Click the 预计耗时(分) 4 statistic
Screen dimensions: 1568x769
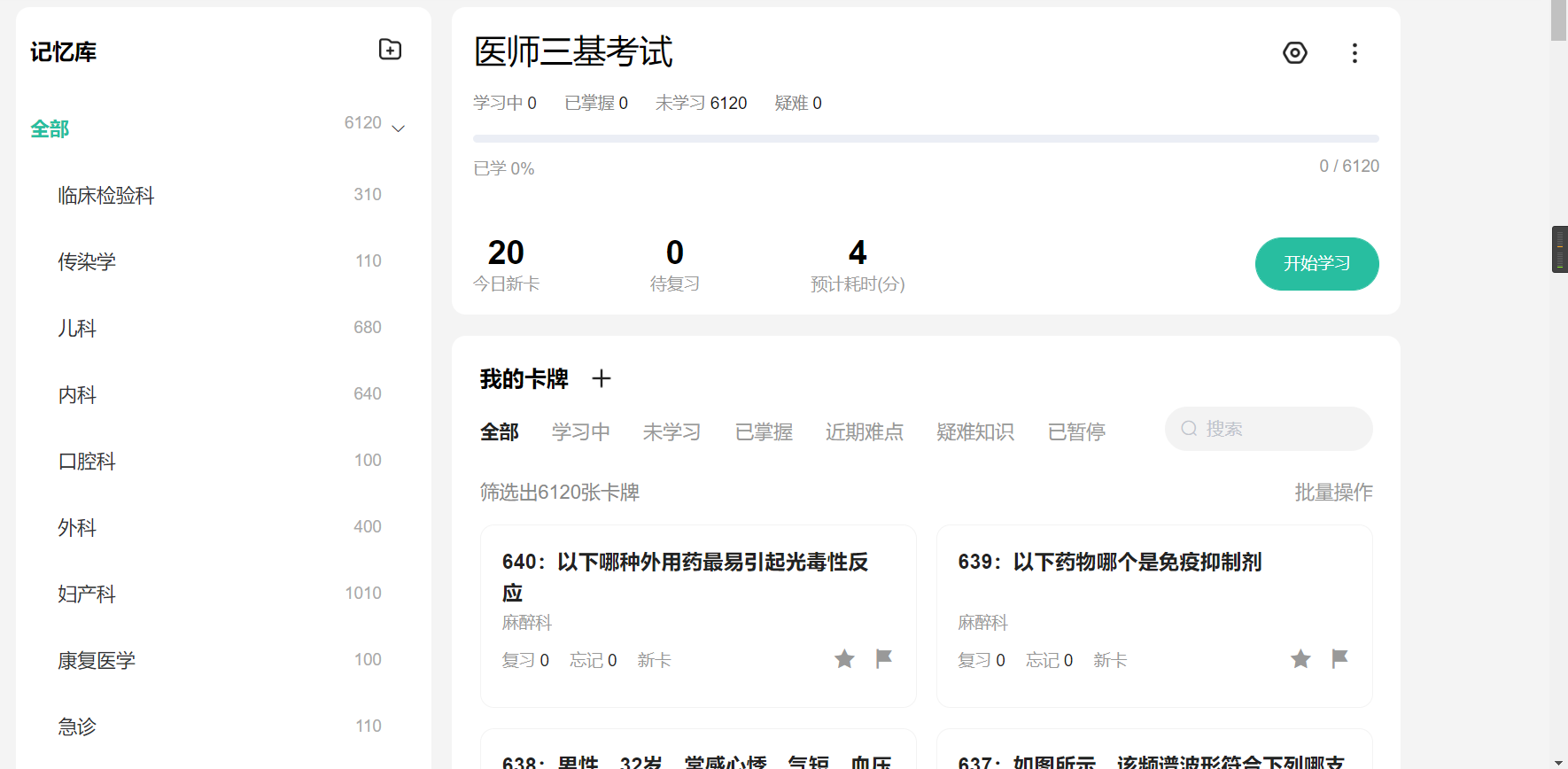click(x=858, y=264)
